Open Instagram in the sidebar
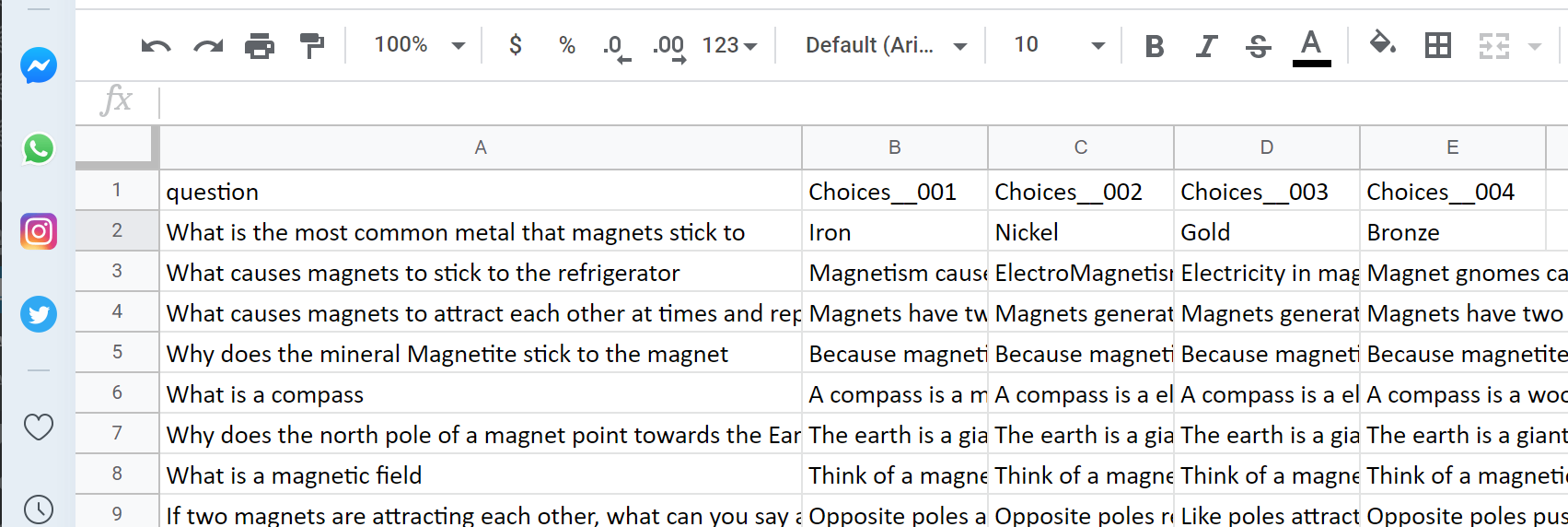Screen dimensions: 1568x527 (x=39, y=231)
